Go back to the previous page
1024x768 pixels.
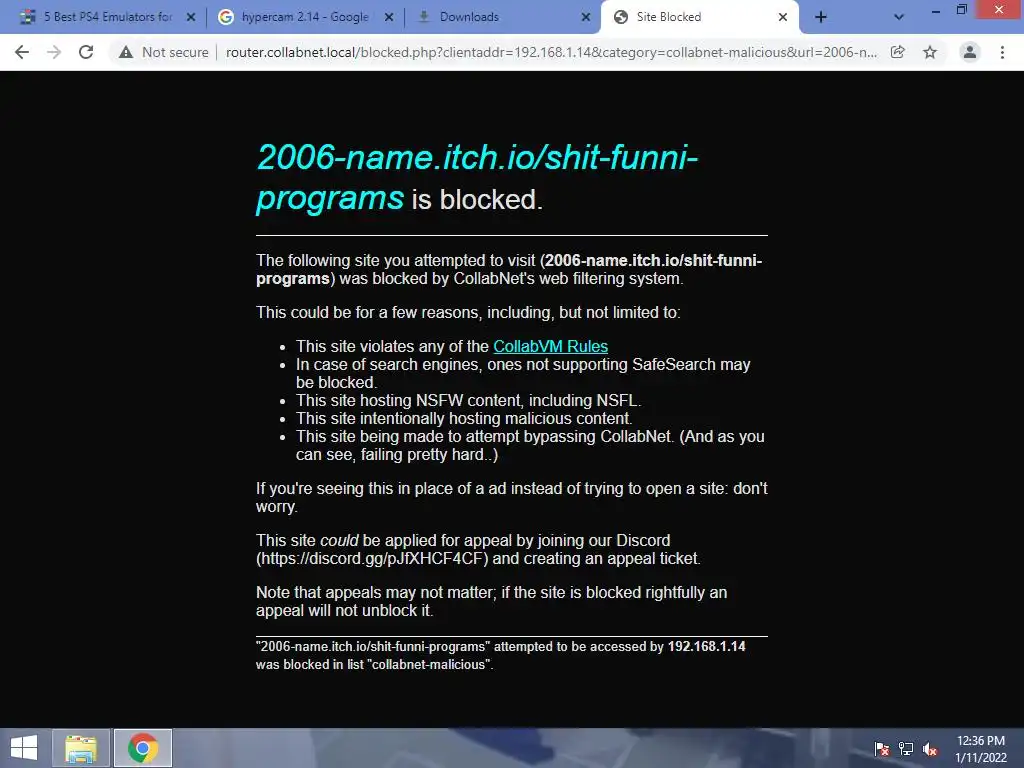(22, 52)
